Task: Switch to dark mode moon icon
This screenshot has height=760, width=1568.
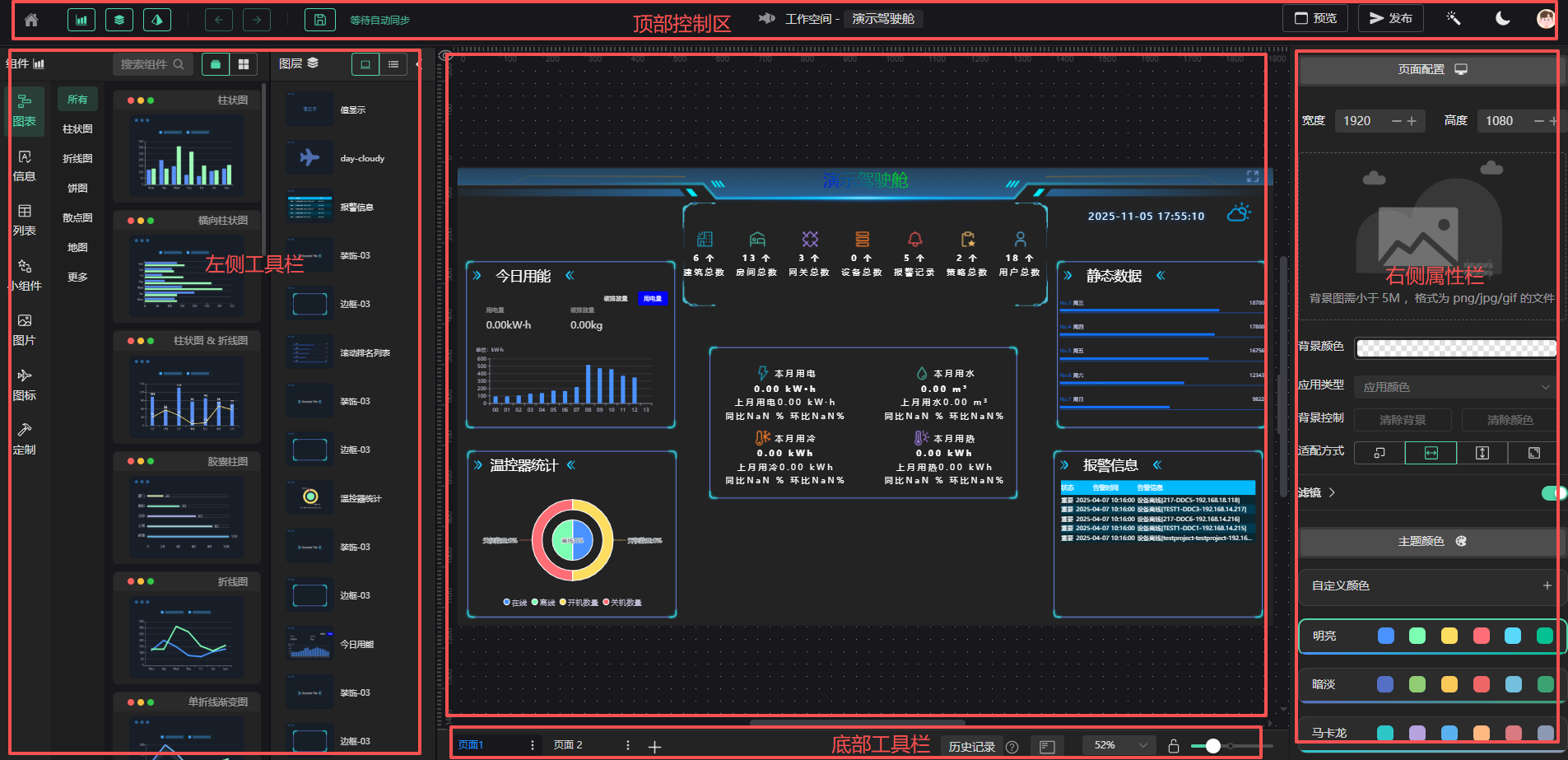Action: click(1502, 19)
